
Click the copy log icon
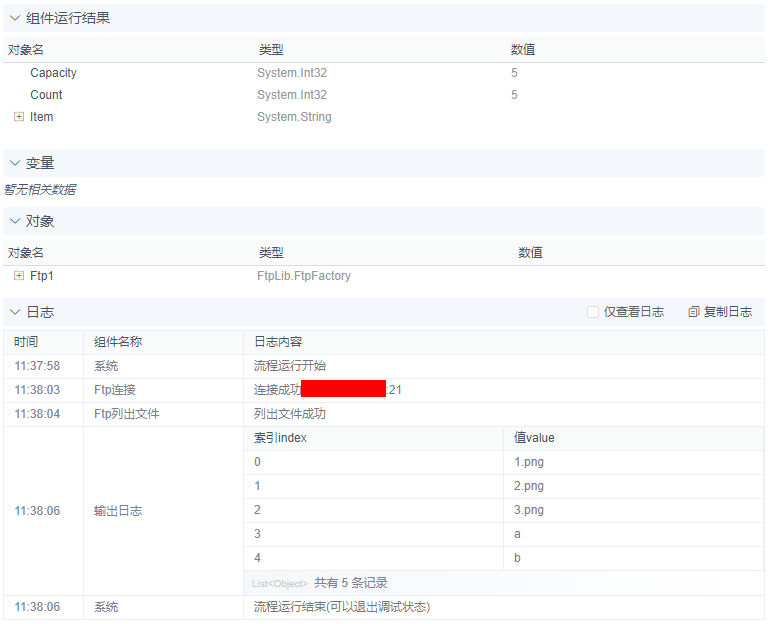693,312
